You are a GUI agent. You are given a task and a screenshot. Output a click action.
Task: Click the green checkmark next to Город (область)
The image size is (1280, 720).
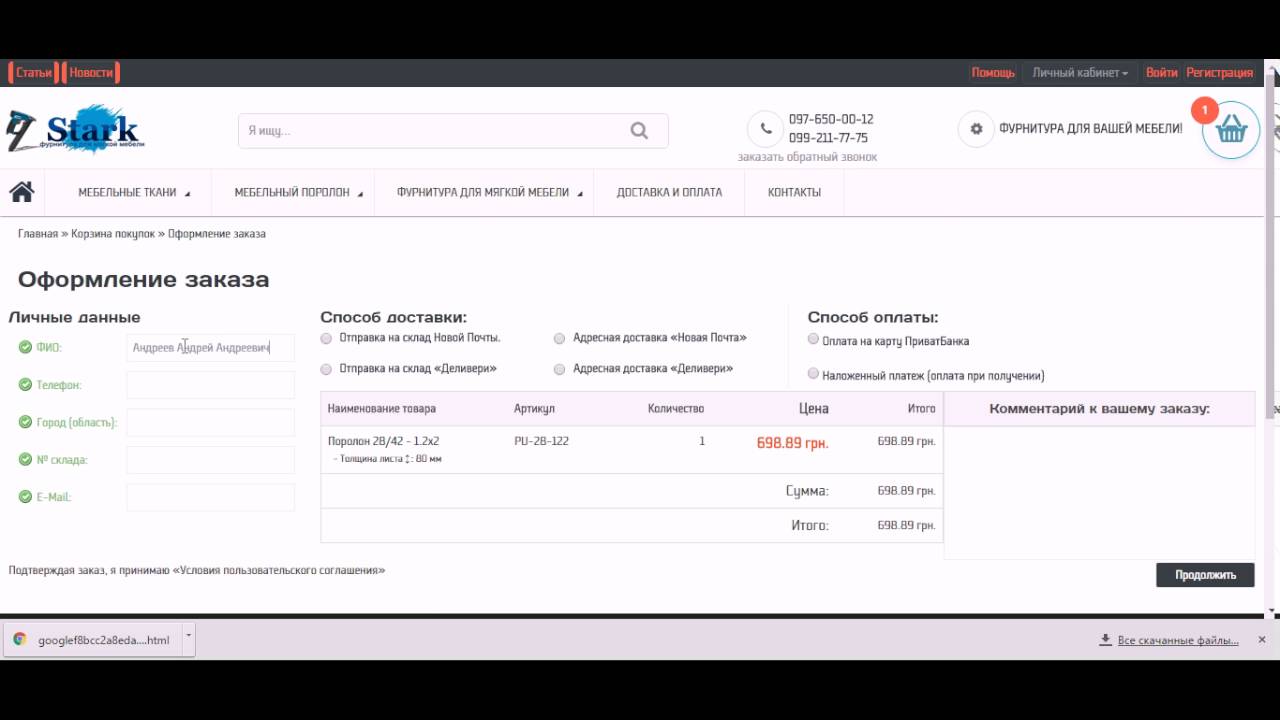point(25,422)
